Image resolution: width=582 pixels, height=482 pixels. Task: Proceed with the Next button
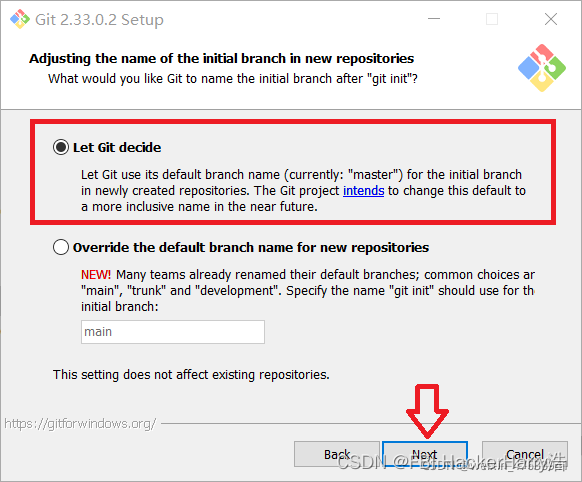point(425,454)
